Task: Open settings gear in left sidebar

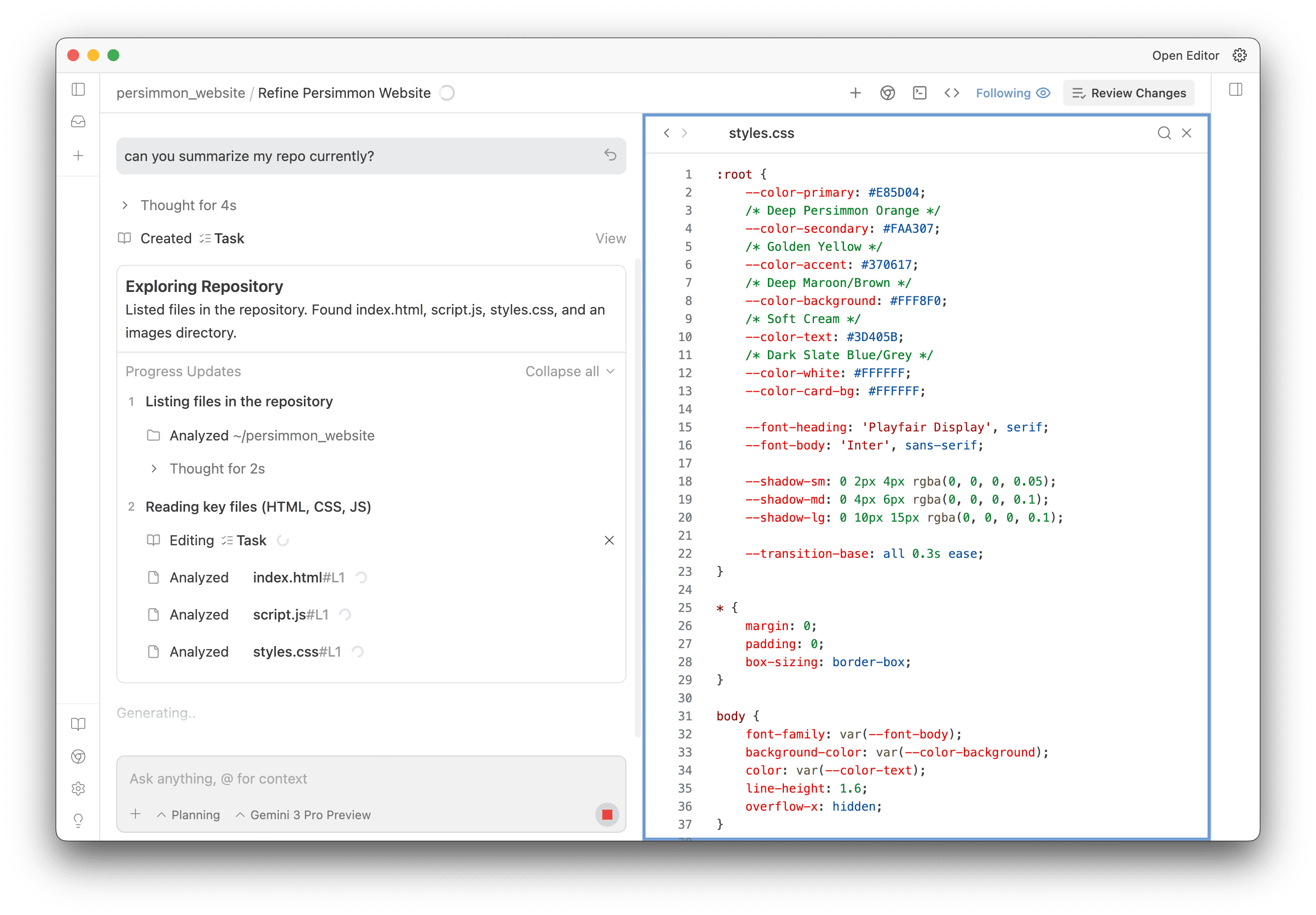Action: [79, 788]
